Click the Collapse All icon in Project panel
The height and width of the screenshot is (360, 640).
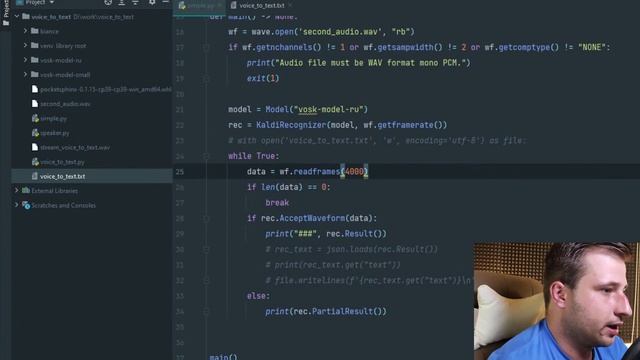(x=136, y=2)
